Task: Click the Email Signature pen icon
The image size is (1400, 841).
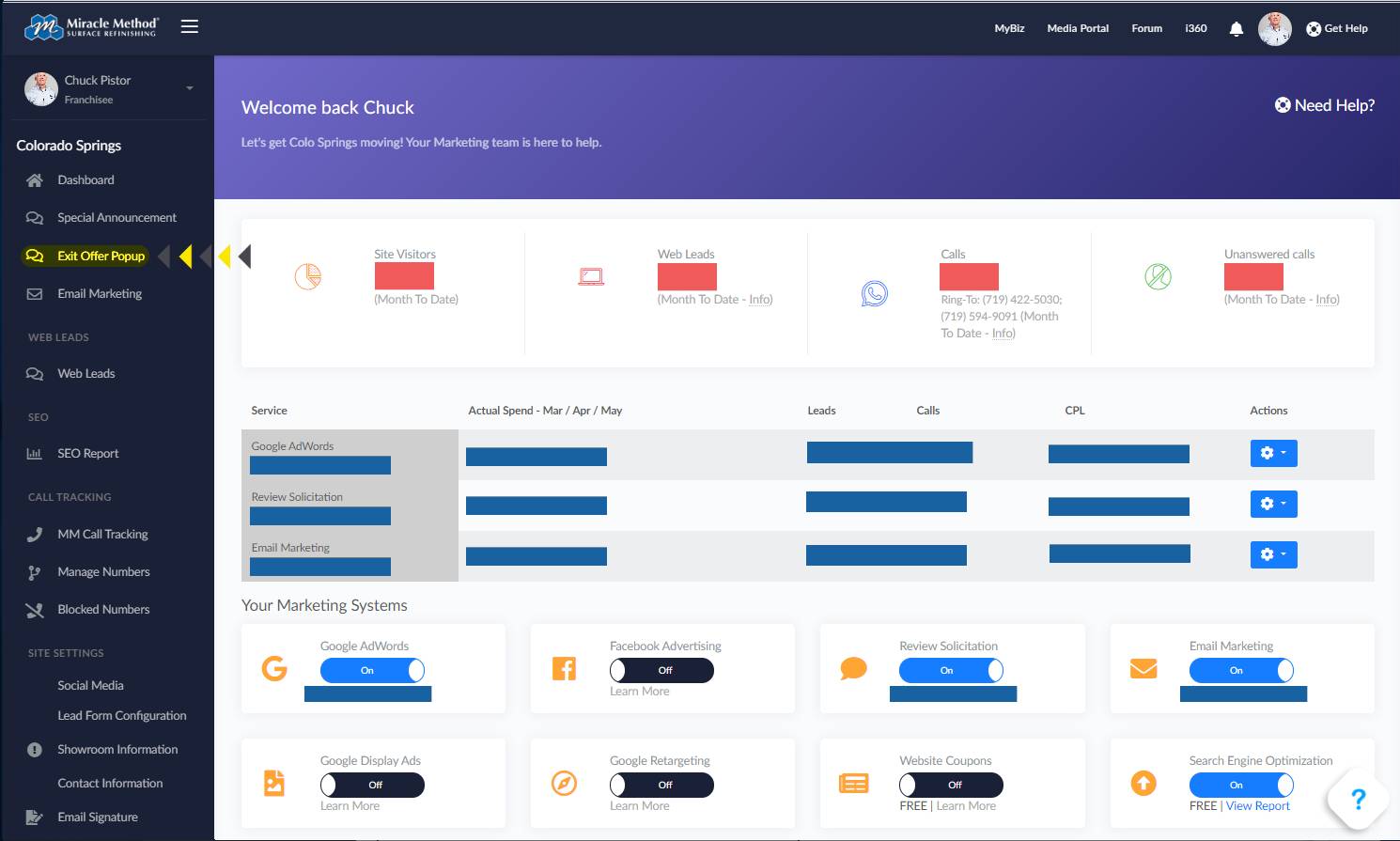Action: (x=35, y=818)
